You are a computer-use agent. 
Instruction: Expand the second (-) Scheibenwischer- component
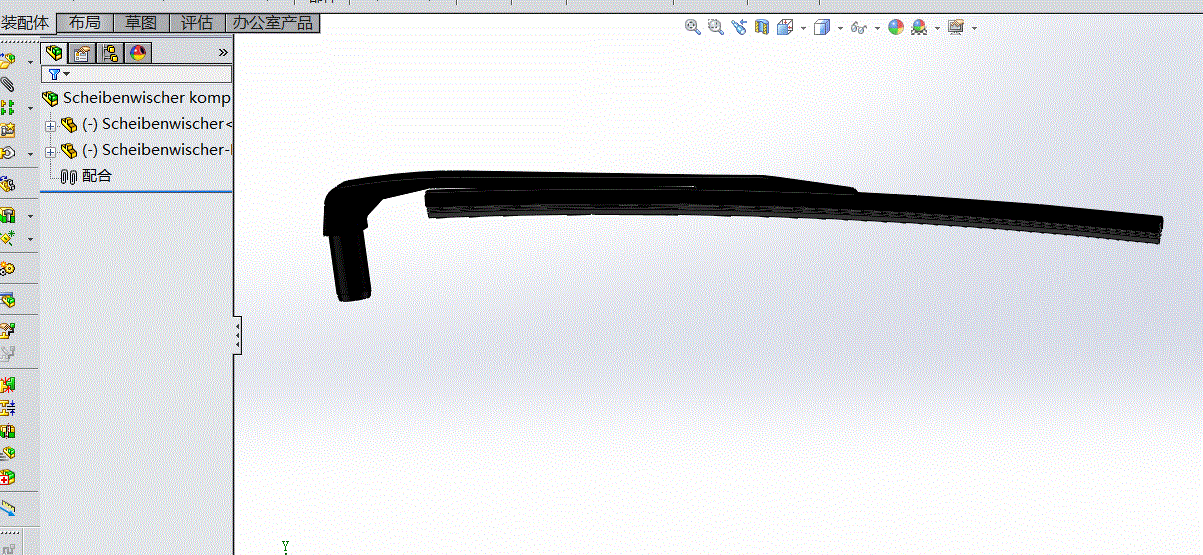[x=50, y=152]
